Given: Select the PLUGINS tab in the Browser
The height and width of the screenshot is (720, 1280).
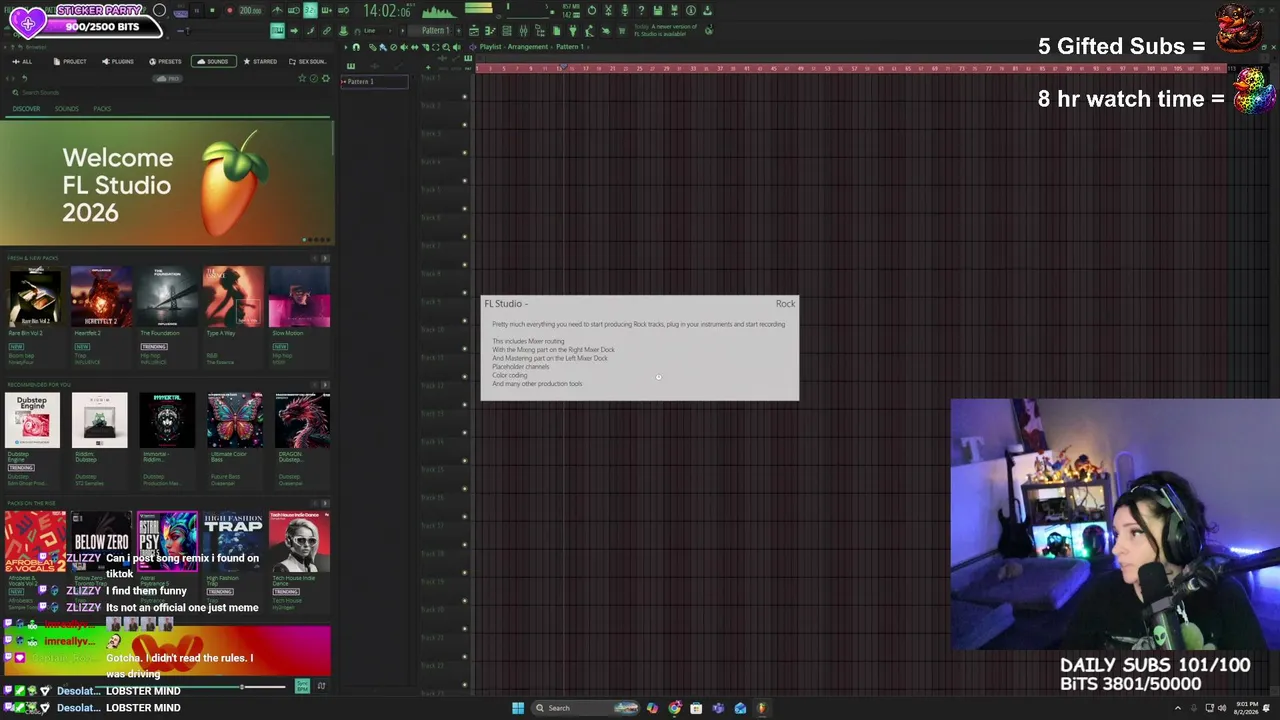Looking at the screenshot, I should point(118,62).
